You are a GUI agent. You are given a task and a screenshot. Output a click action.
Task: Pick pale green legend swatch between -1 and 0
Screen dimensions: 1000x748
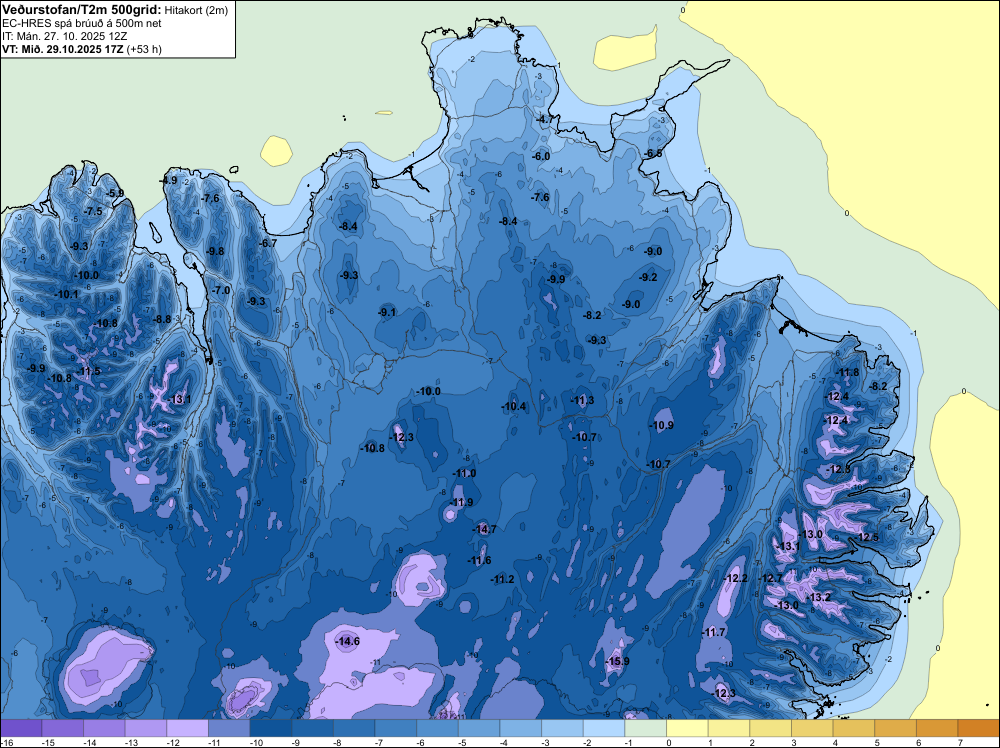click(x=645, y=728)
